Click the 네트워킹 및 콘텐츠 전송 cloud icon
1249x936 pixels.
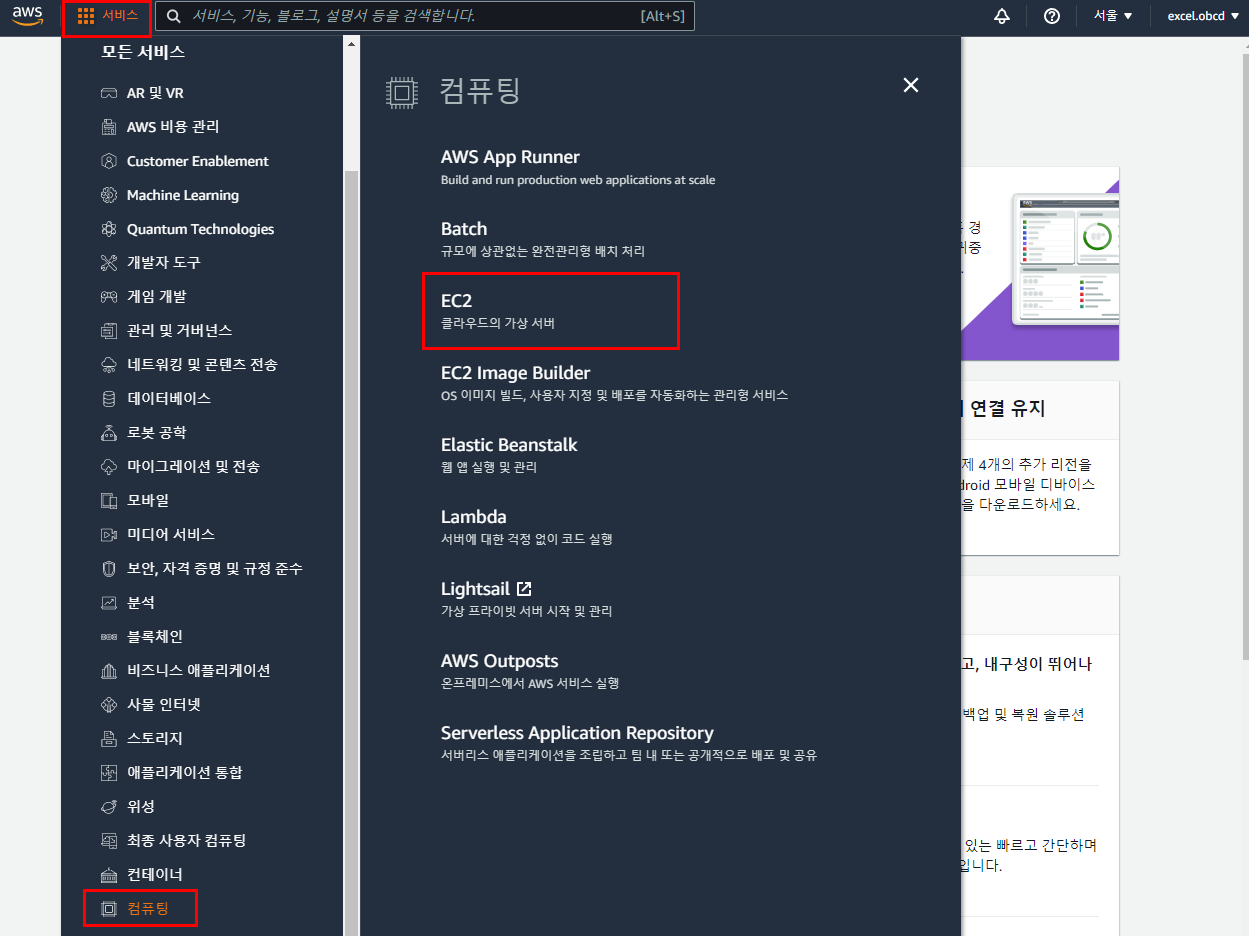click(x=109, y=365)
